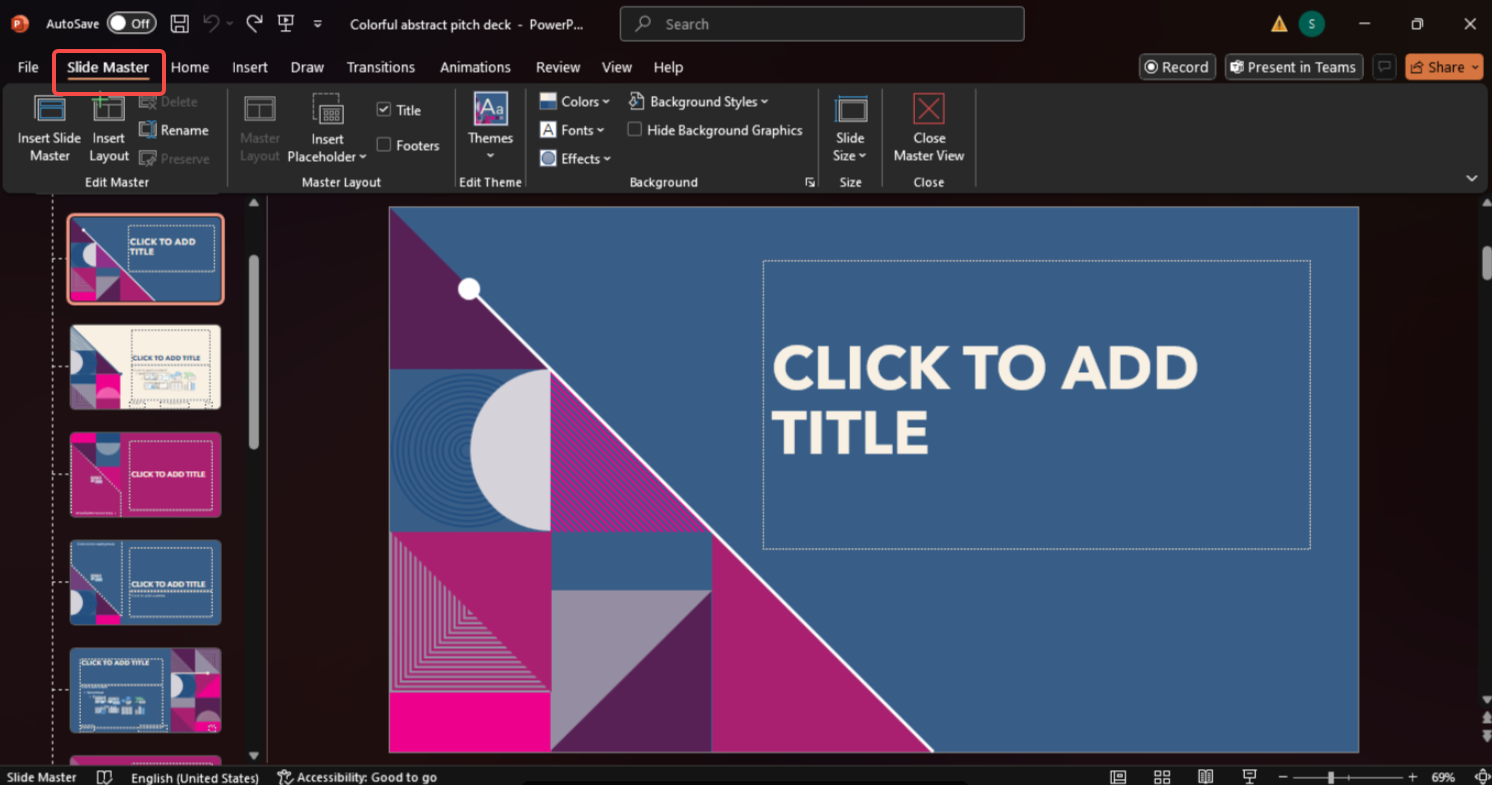The height and width of the screenshot is (785, 1492).
Task: Open the account profile avatar S
Action: [x=1312, y=24]
